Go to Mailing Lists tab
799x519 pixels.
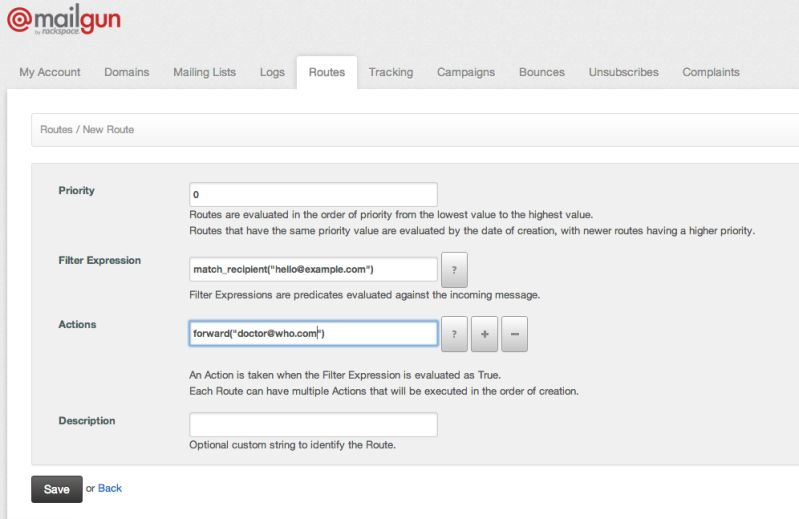[204, 72]
